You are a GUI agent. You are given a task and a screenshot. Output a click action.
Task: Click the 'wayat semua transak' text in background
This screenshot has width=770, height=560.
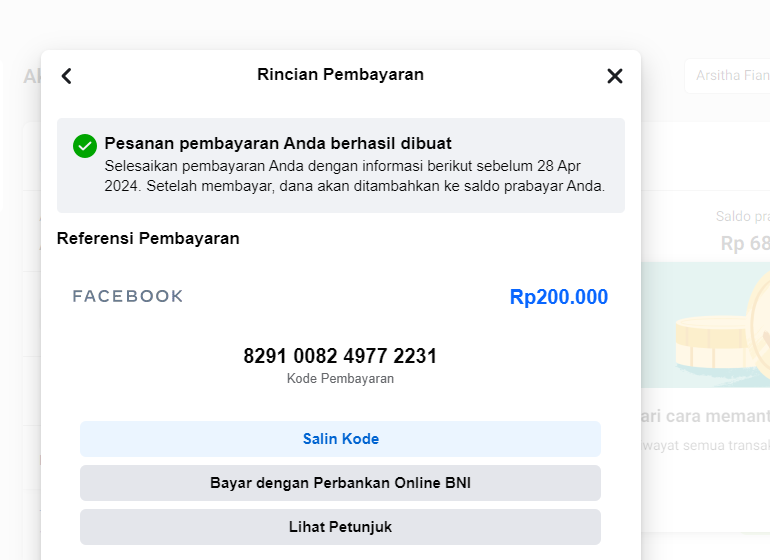click(x=706, y=445)
